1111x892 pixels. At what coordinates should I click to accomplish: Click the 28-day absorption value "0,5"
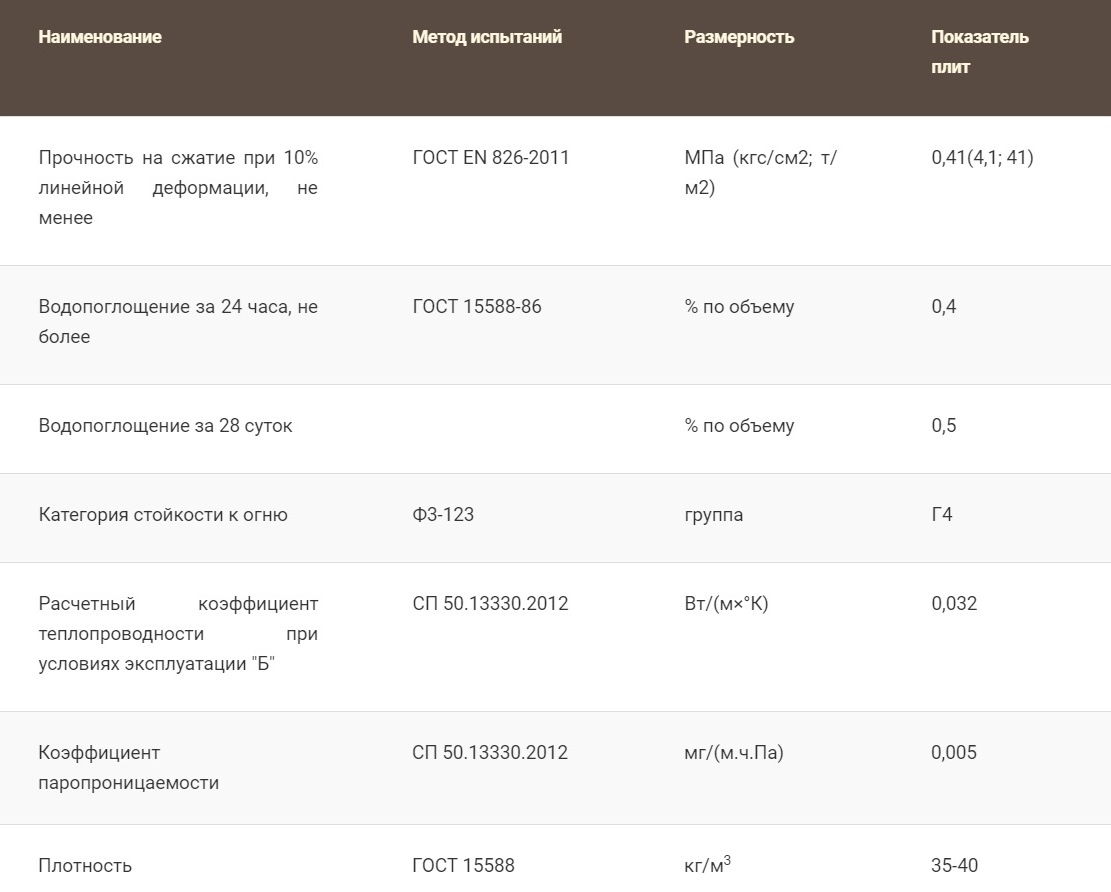pyautogui.click(x=943, y=426)
